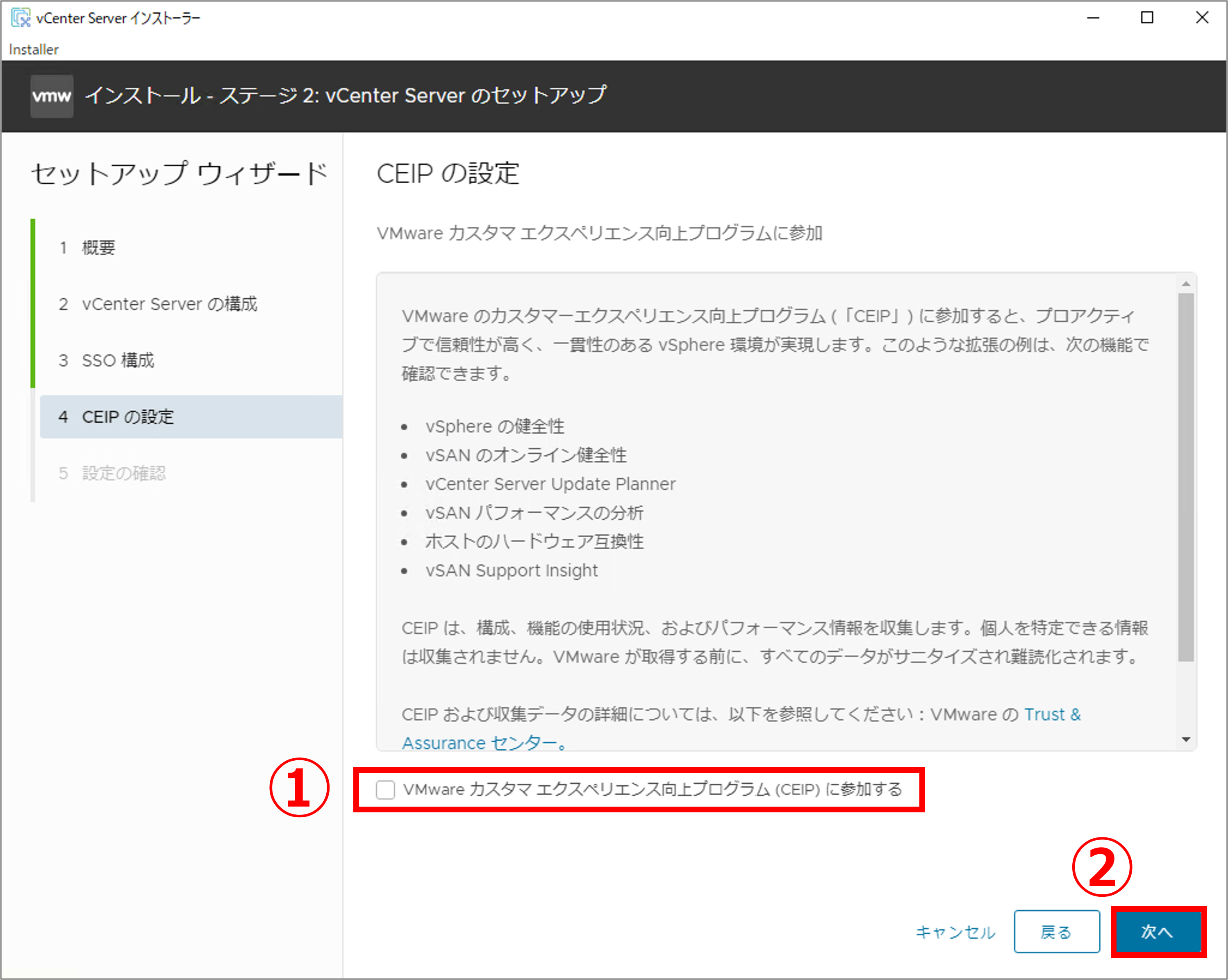The width and height of the screenshot is (1228, 980).
Task: Click the vCenter Server installer title bar icon
Action: (20, 18)
